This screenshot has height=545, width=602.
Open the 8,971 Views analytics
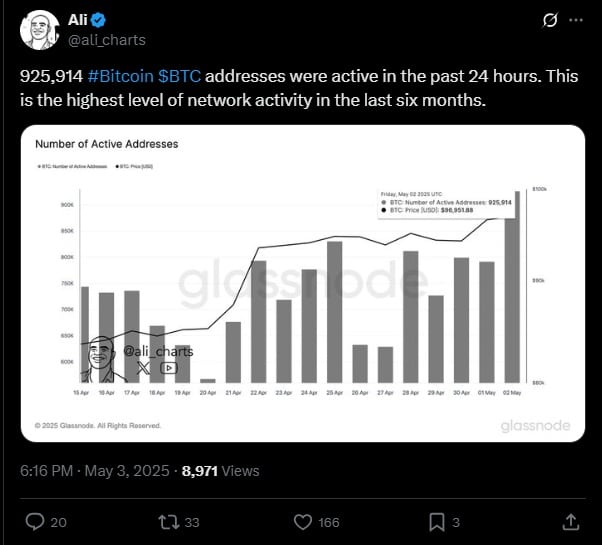220,471
